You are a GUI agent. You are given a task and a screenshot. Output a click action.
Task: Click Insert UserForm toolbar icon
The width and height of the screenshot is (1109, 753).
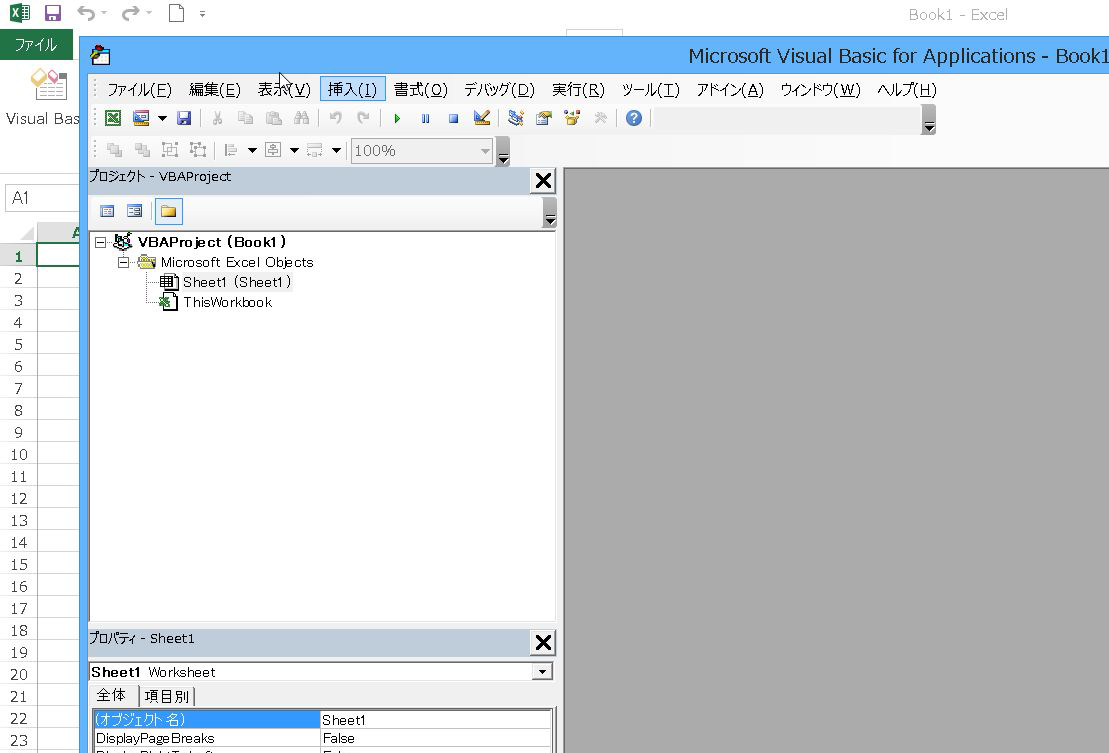pyautogui.click(x=141, y=118)
